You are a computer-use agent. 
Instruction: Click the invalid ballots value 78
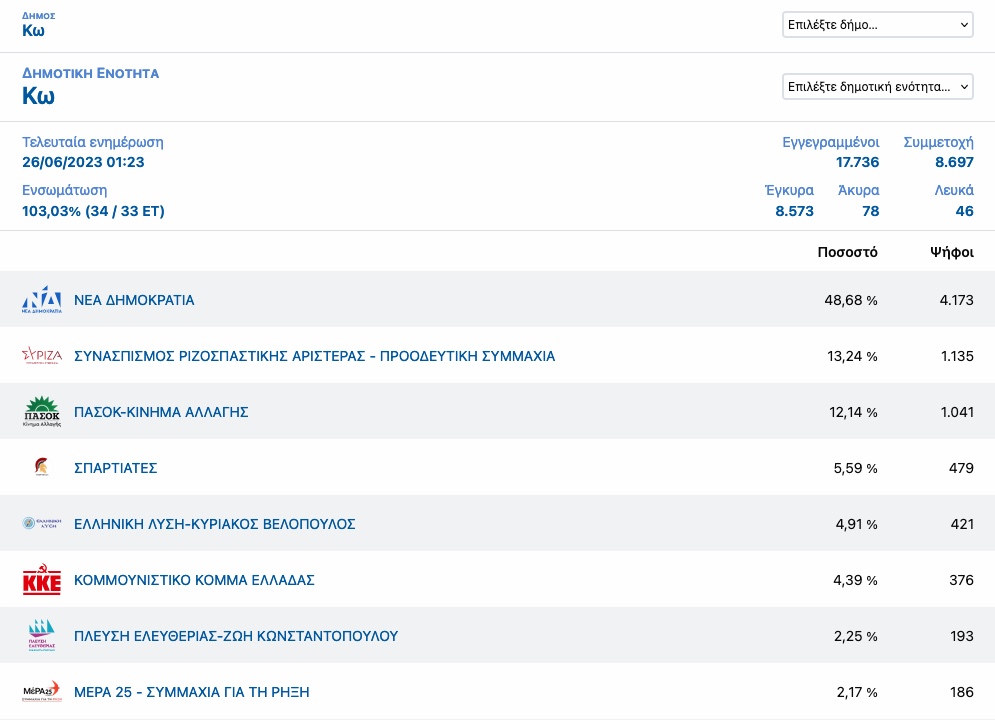(871, 211)
